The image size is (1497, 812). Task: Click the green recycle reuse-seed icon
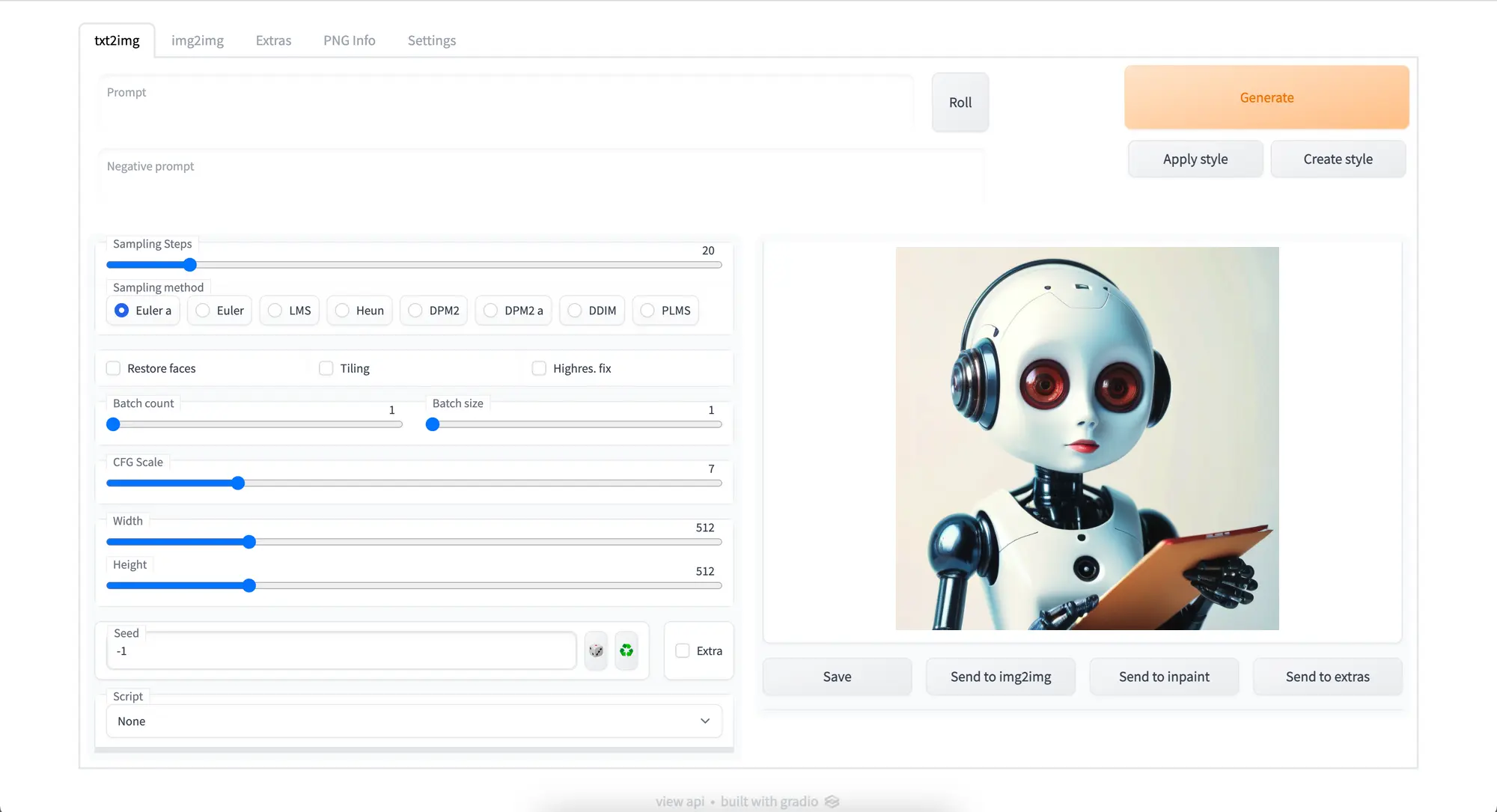(626, 650)
